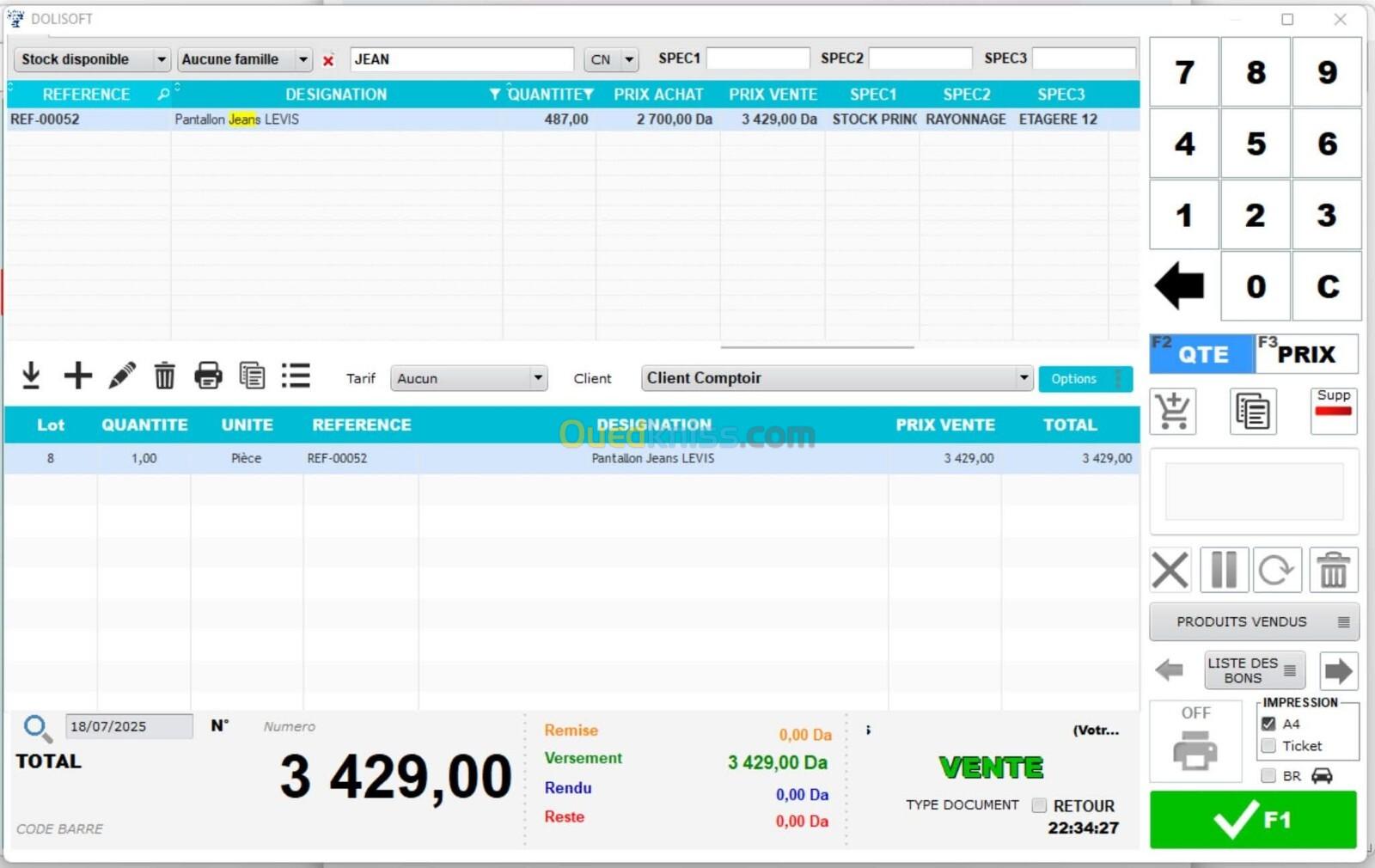The width and height of the screenshot is (1375, 868).
Task: Expand the Client Comptoir dropdown
Action: click(836, 378)
